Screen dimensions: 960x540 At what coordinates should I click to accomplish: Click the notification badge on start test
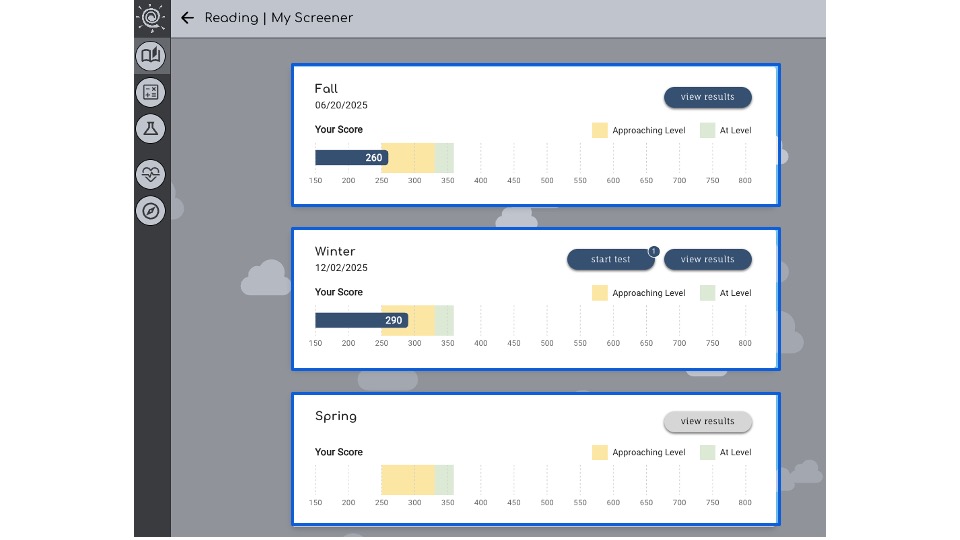coord(654,251)
